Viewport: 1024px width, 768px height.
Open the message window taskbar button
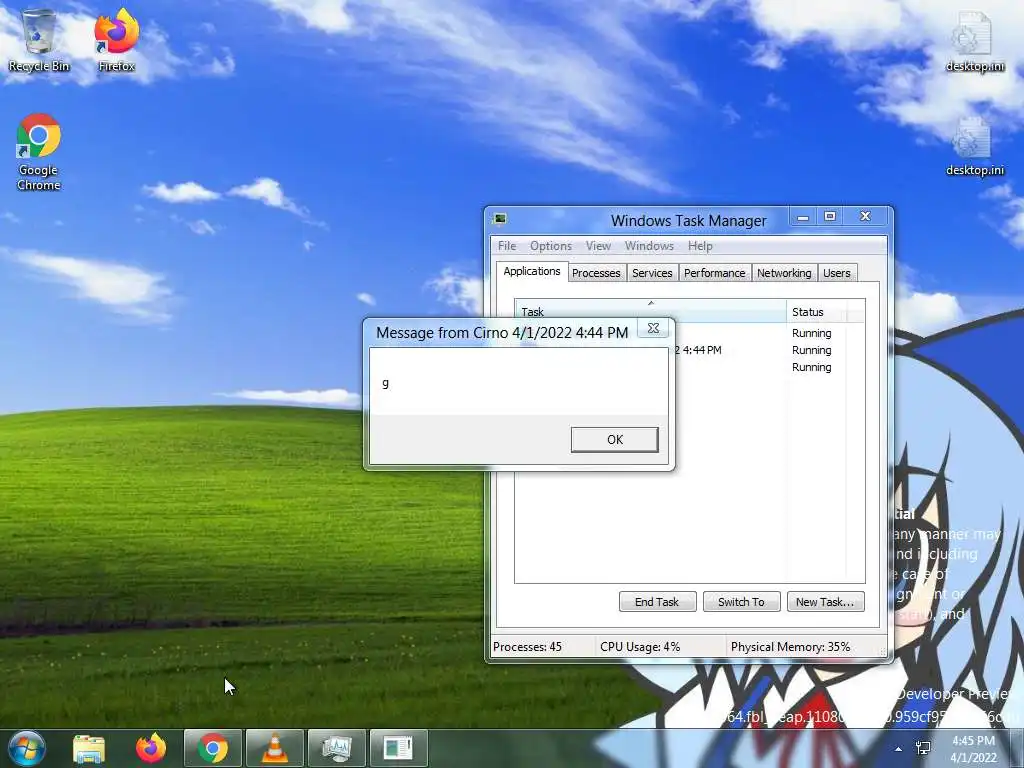pos(399,748)
